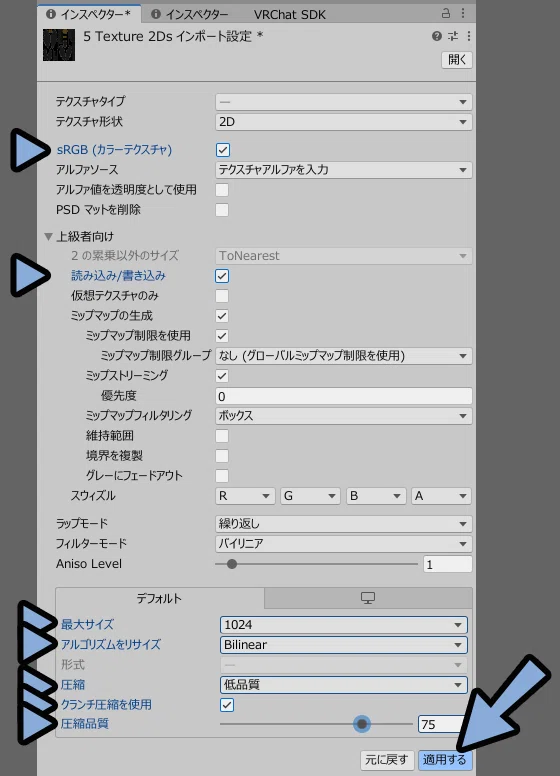The image size is (560, 776).
Task: Click the 5 Texture 2Ds インポート設定 title
Action: point(173,37)
